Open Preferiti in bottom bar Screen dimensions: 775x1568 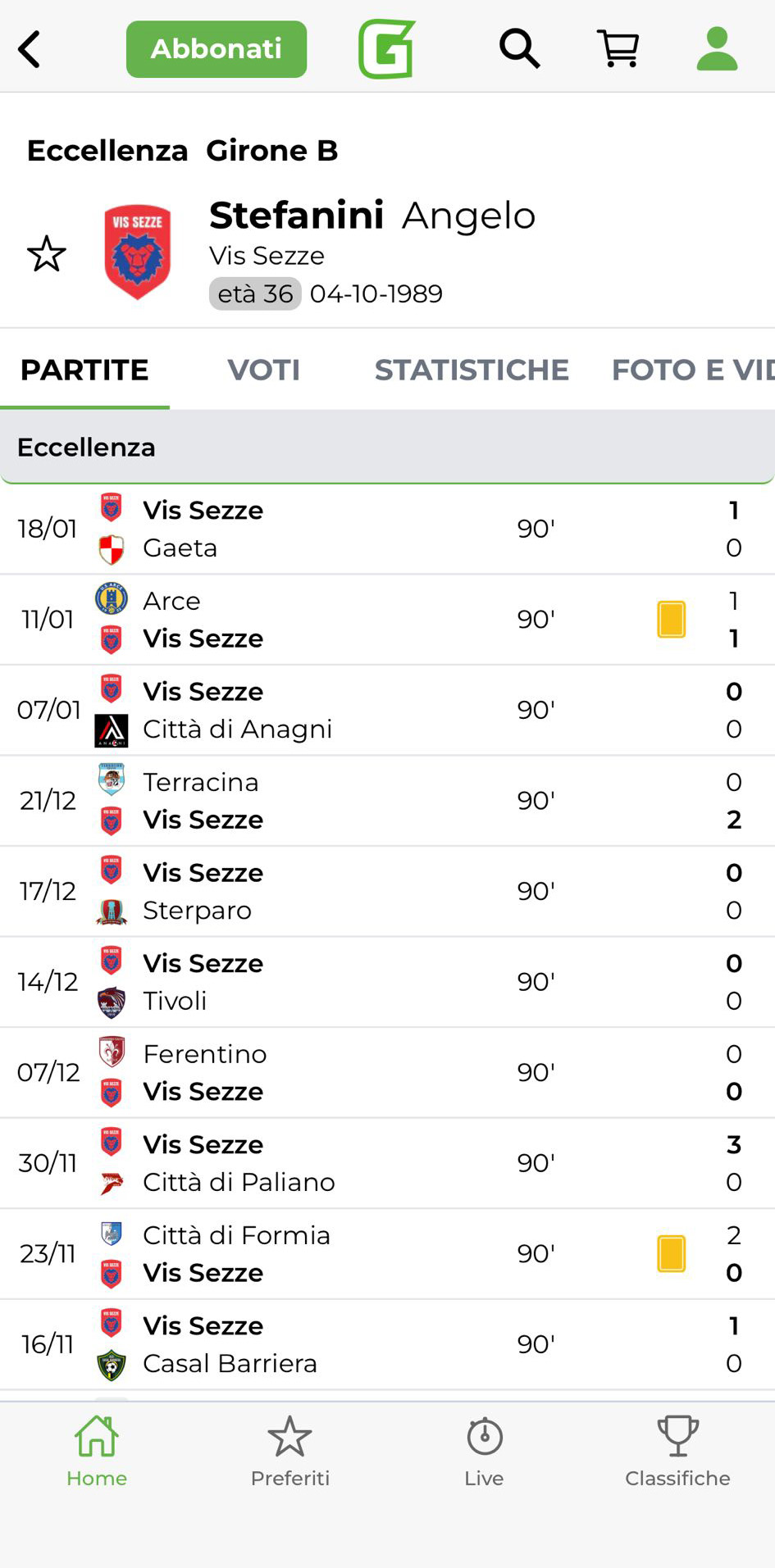(290, 1452)
